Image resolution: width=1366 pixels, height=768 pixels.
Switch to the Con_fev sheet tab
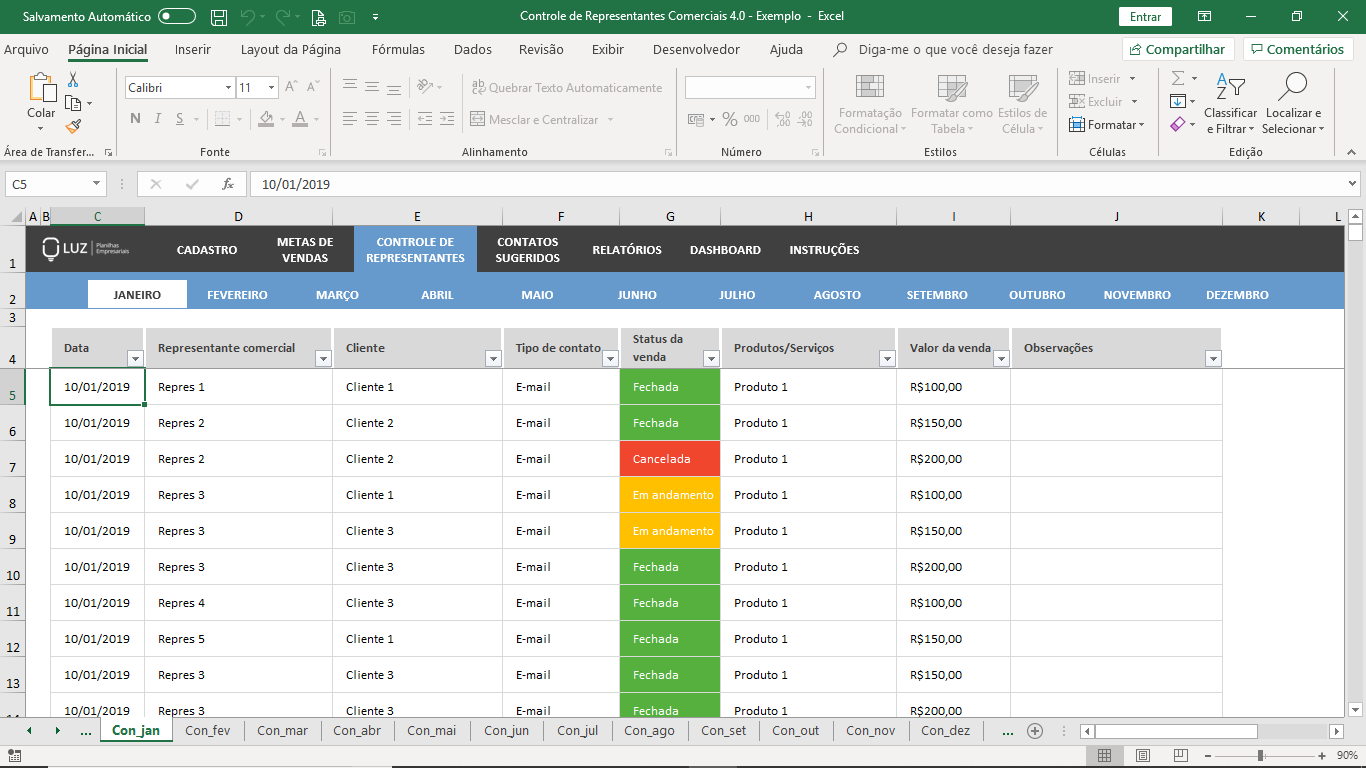(x=208, y=730)
